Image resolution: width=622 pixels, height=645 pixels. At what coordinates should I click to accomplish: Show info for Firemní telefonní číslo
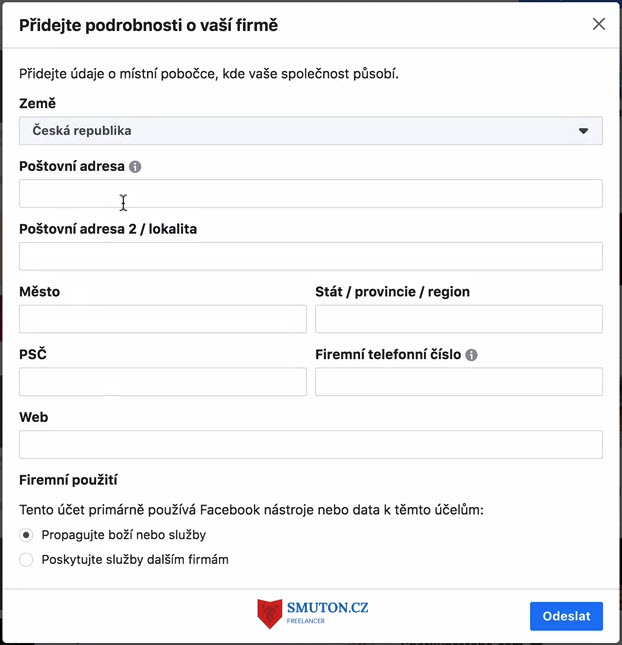(x=471, y=355)
